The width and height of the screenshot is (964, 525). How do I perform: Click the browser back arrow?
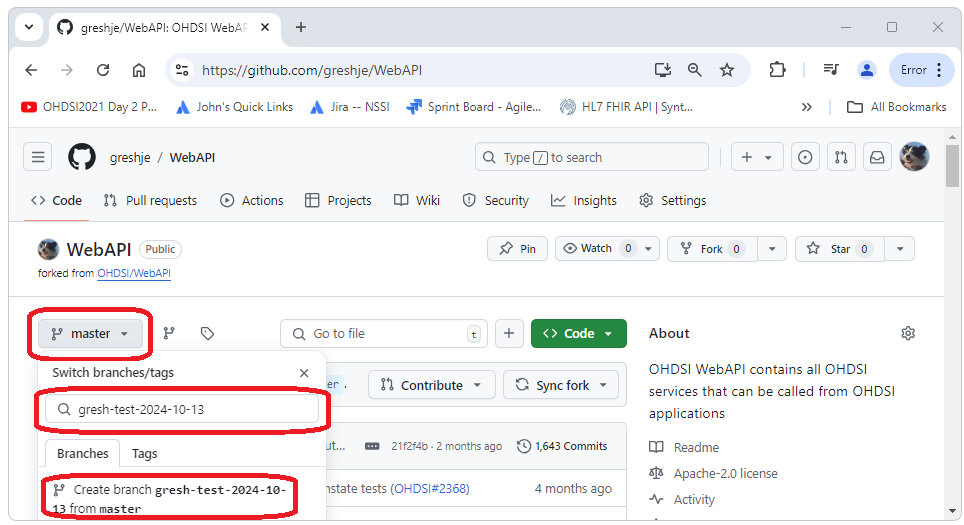(31, 70)
